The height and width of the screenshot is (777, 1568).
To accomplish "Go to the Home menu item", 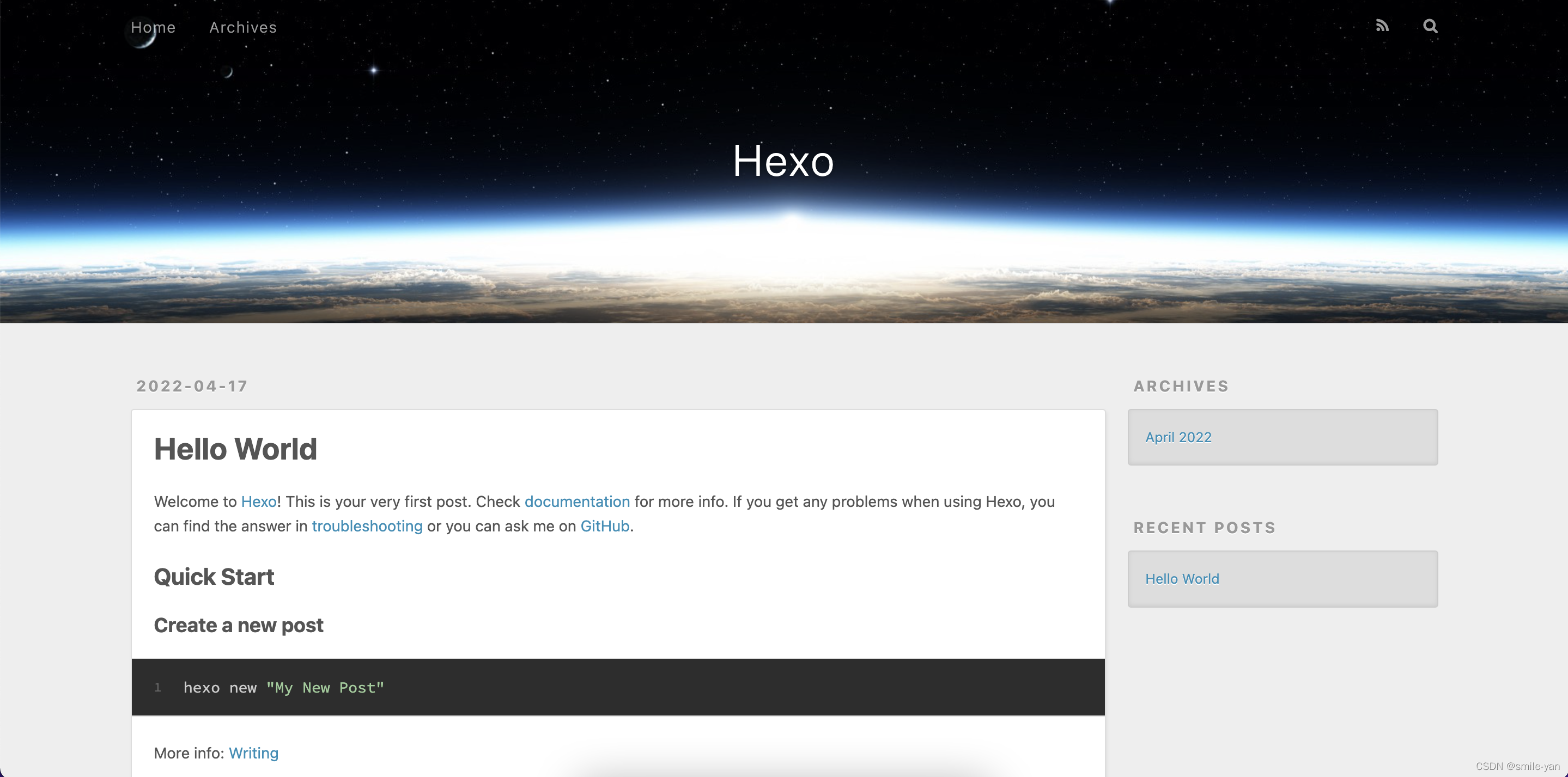I will point(153,27).
